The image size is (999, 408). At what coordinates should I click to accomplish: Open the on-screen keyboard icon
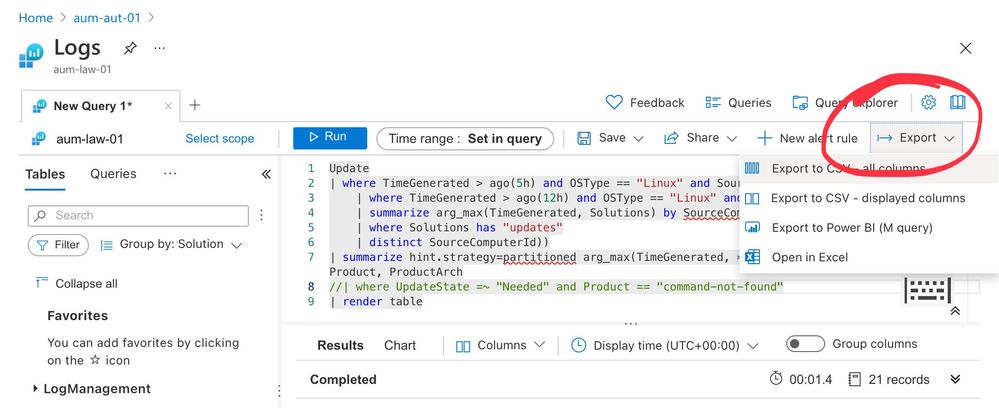pyautogui.click(x=928, y=291)
